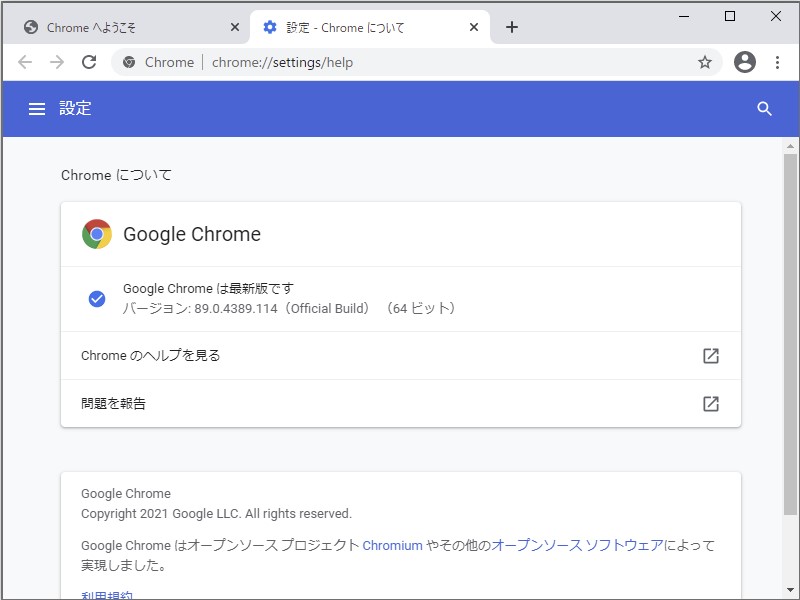This screenshot has height=600, width=800.
Task: Click the Google Chrome logo icon
Action: point(96,233)
